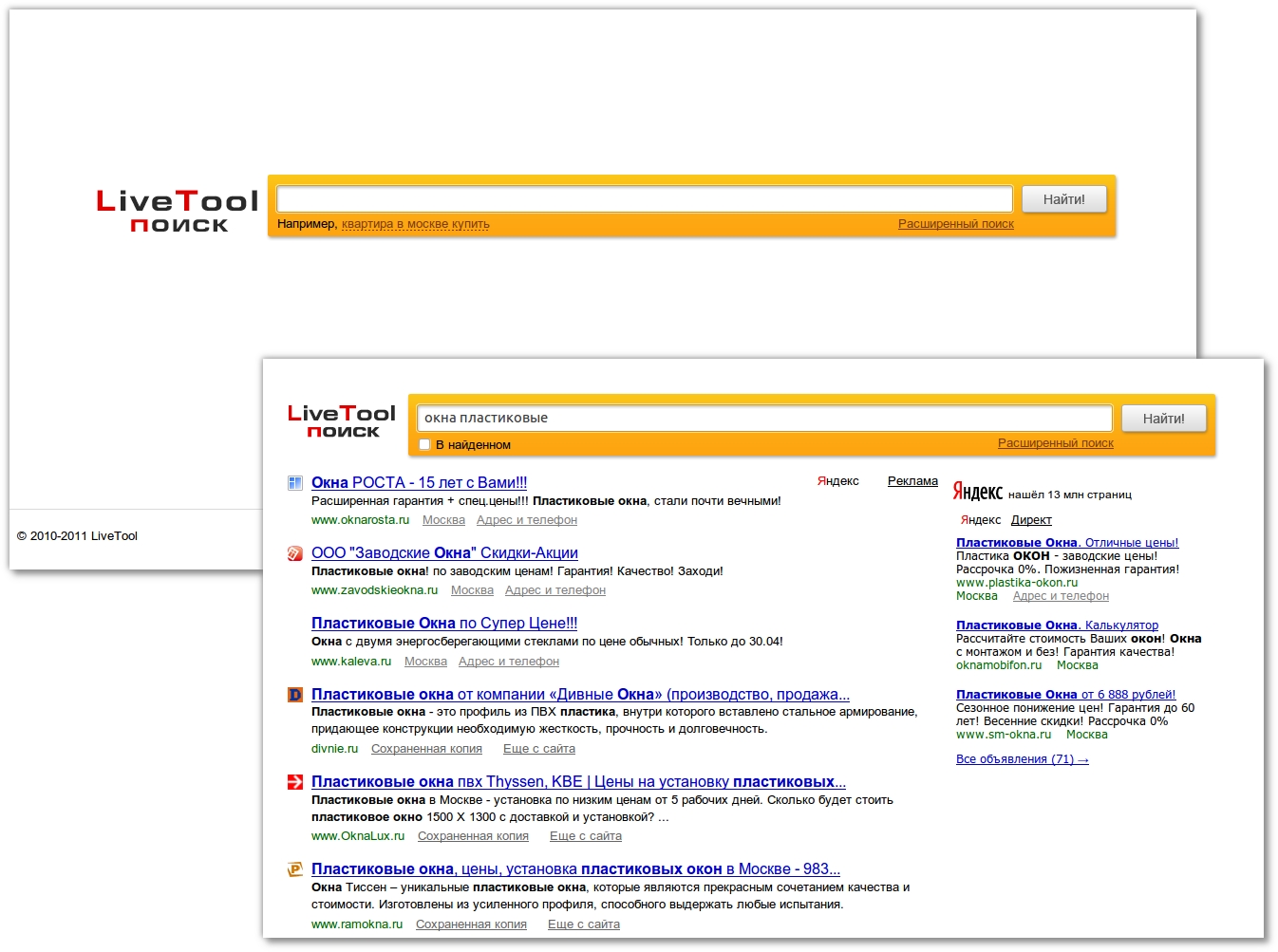
Task: Click Адрес и телефон under www.oknarosta.ru
Action: pyautogui.click(x=527, y=520)
